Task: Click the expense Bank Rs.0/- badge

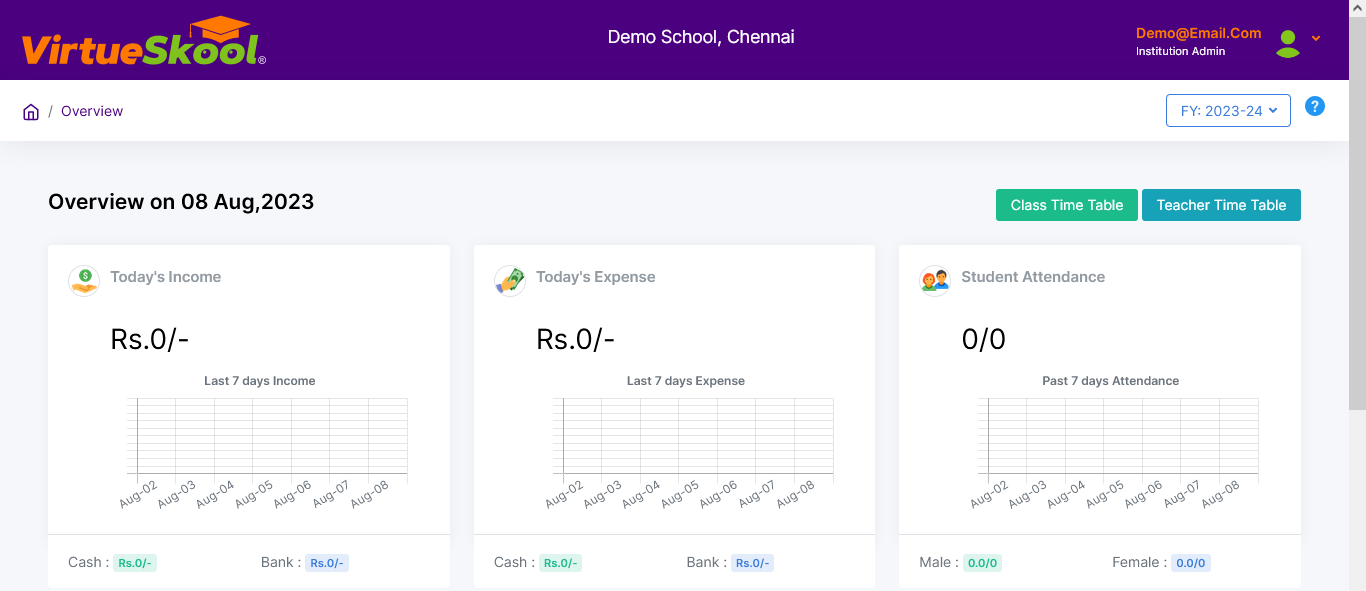Action: pyautogui.click(x=752, y=563)
